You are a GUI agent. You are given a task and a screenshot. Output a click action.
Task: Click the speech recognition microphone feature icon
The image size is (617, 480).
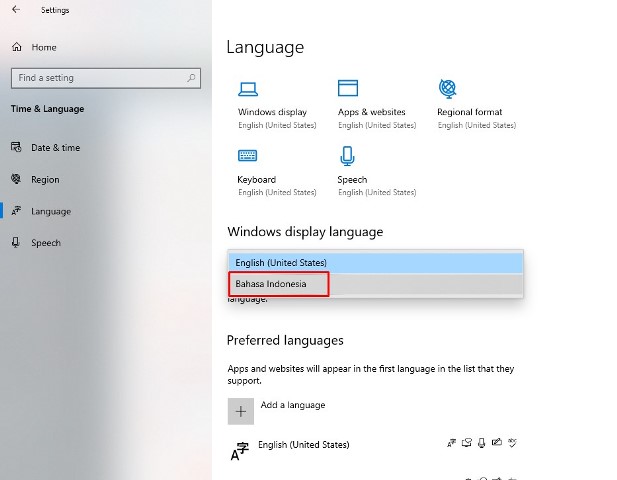pyautogui.click(x=482, y=443)
